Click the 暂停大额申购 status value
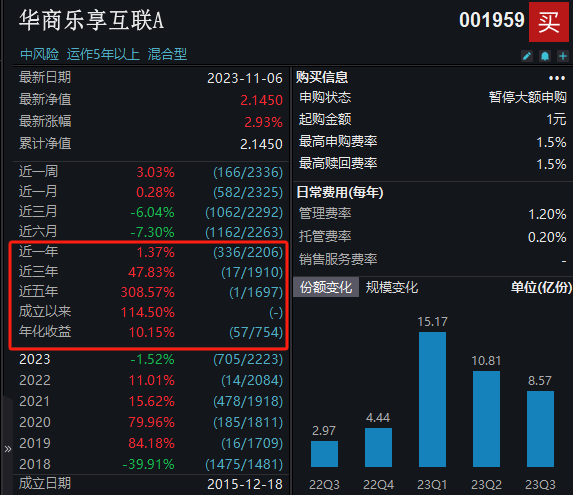The height and width of the screenshot is (495, 573). (528, 98)
